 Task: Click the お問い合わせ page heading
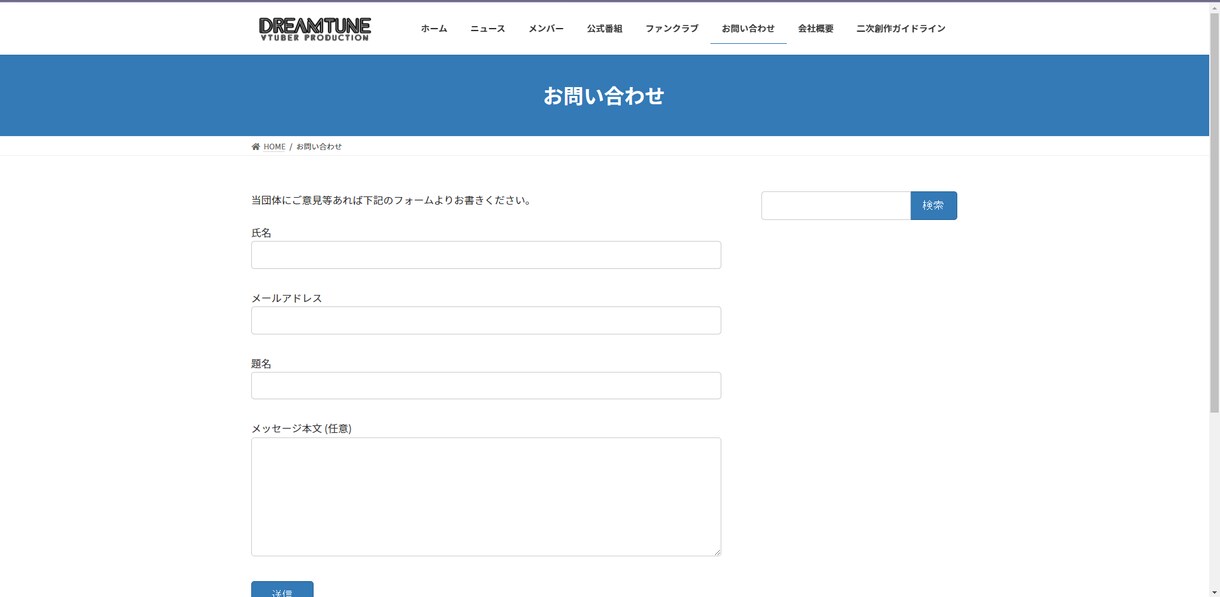click(604, 96)
